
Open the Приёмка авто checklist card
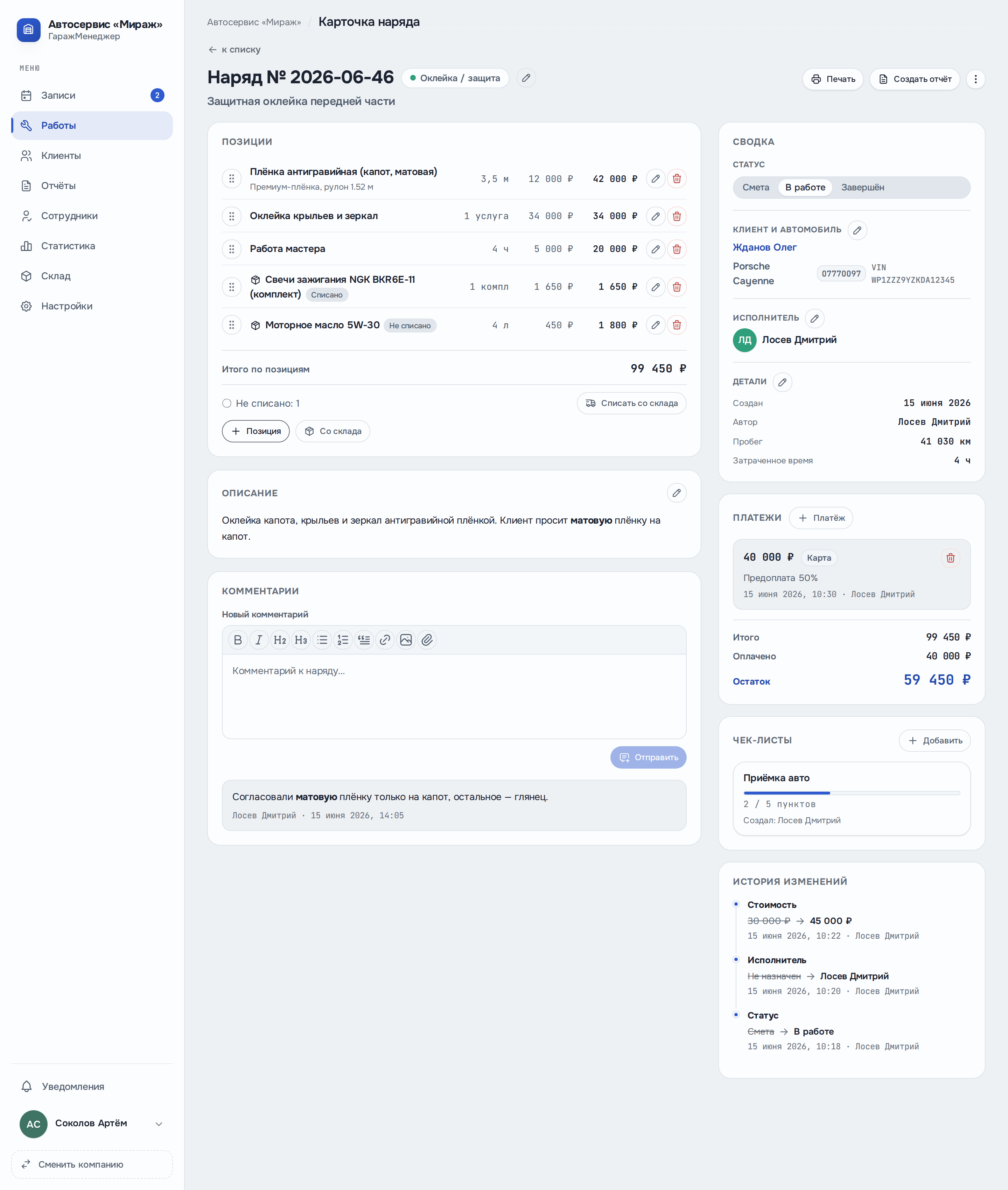click(x=852, y=799)
